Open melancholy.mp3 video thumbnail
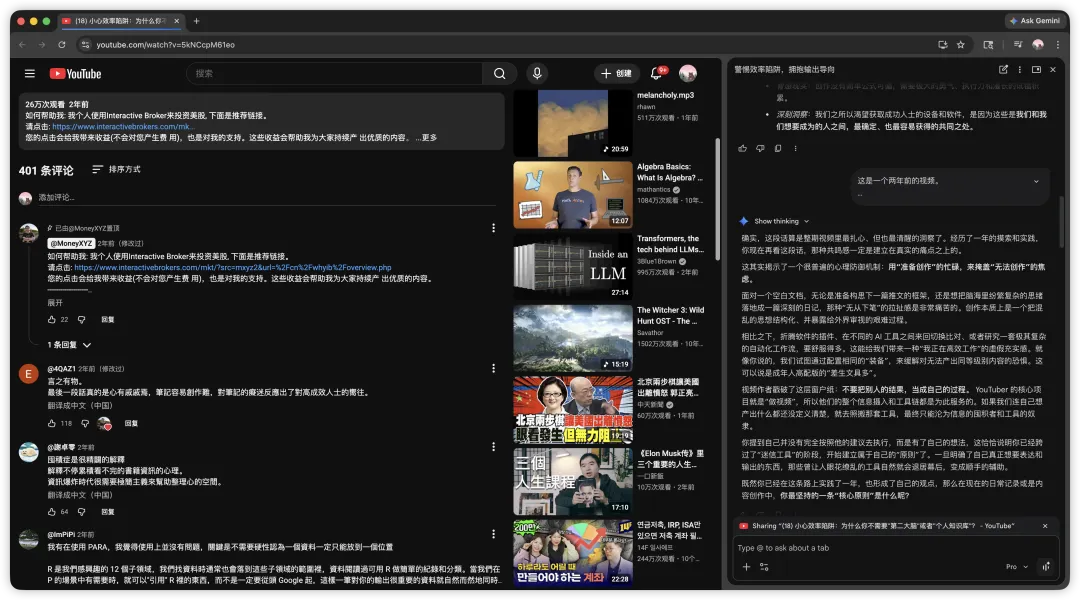The width and height of the screenshot is (1080, 600). tap(573, 123)
